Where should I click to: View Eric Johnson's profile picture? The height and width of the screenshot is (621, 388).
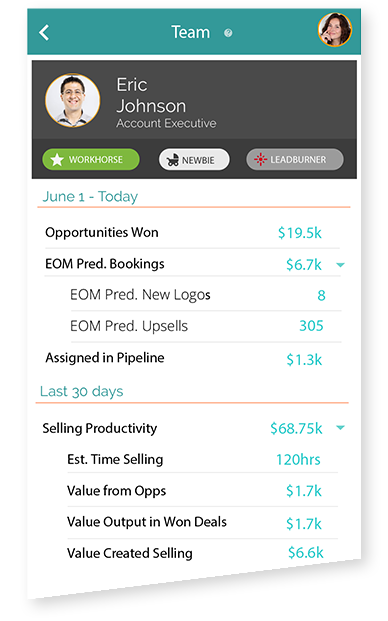[72, 100]
